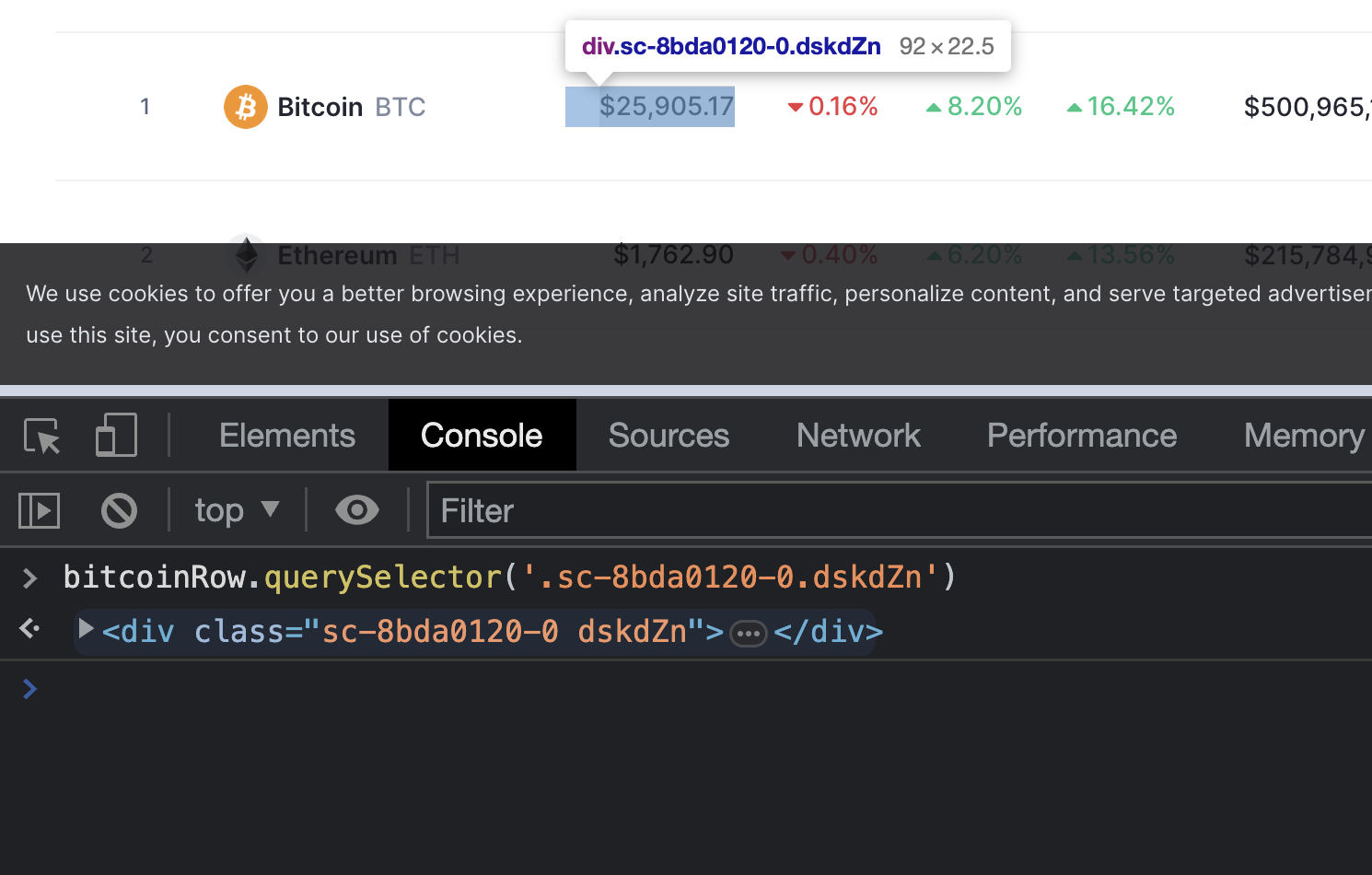Expand the returned div element node
The image size is (1372, 875).
click(87, 630)
